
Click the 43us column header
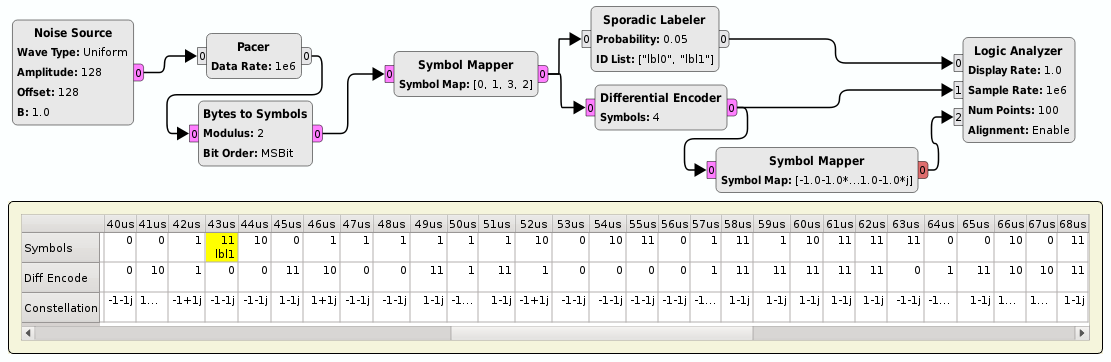[x=222, y=224]
